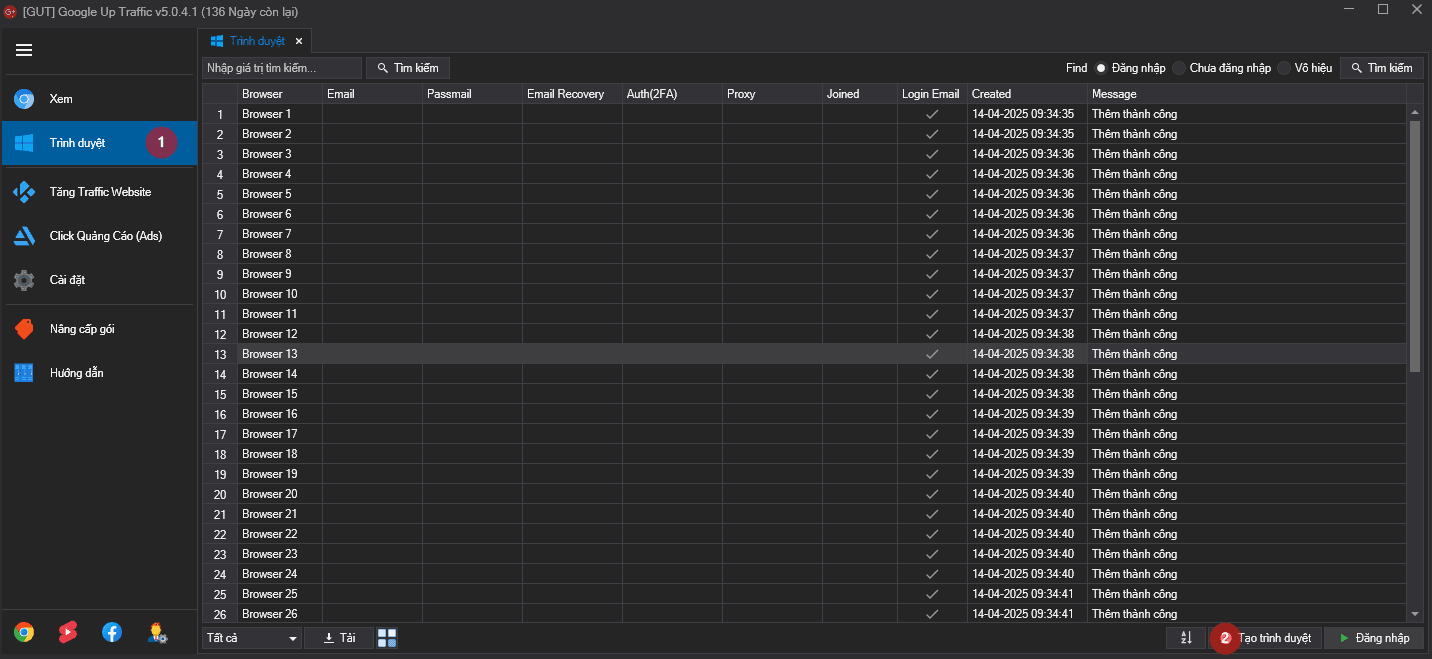Image resolution: width=1432 pixels, height=659 pixels.
Task: Select the row named Browser 17
Action: coord(805,434)
